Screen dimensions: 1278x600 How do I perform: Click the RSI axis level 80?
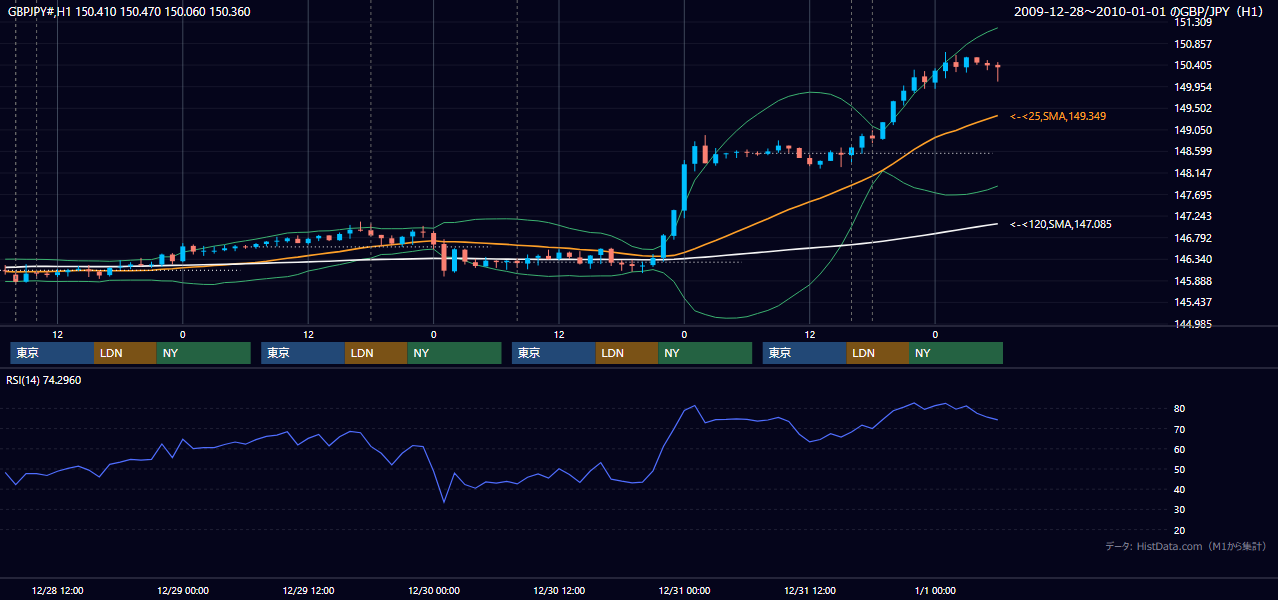[1180, 409]
